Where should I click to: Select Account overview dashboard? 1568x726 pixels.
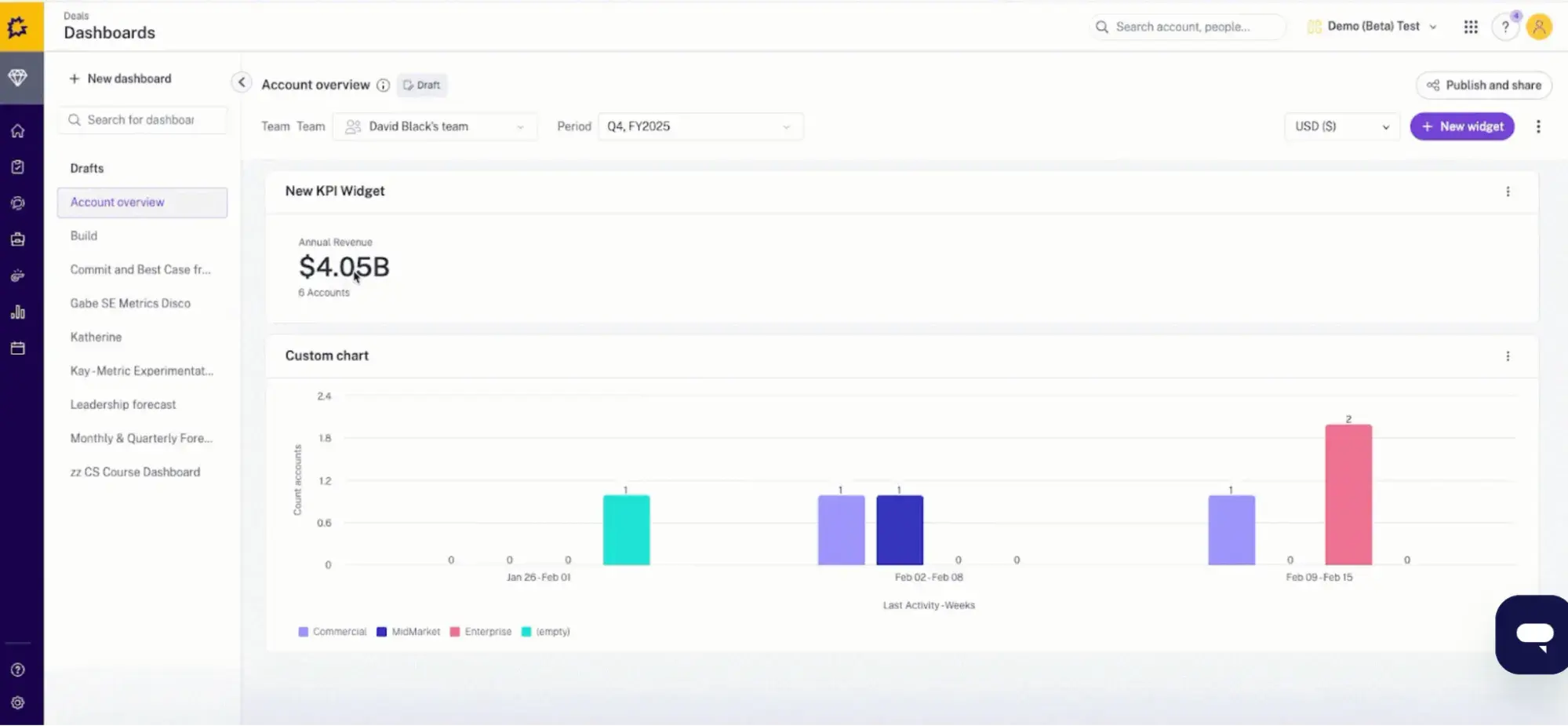point(142,202)
